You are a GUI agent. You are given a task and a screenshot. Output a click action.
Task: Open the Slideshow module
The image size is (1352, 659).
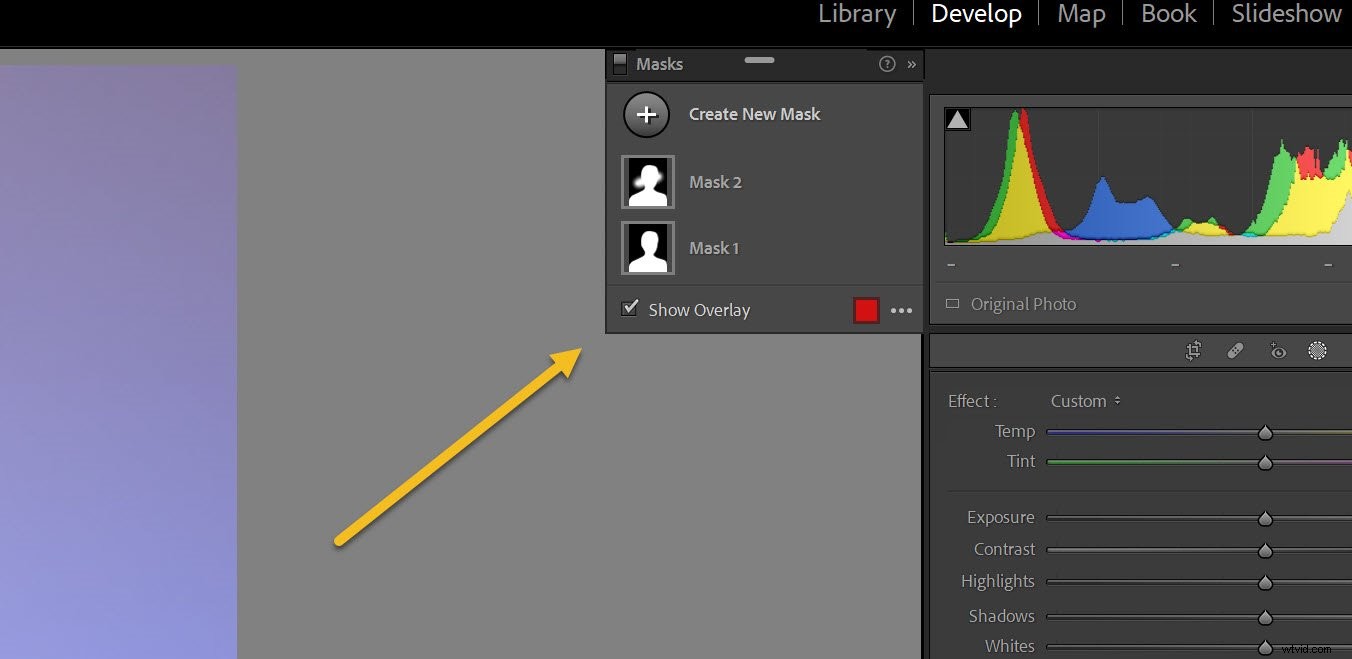1286,14
